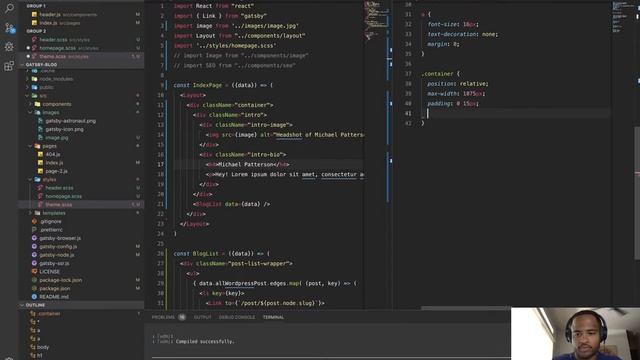Open theme.scss from Group 2 open editors

(x=53, y=56)
